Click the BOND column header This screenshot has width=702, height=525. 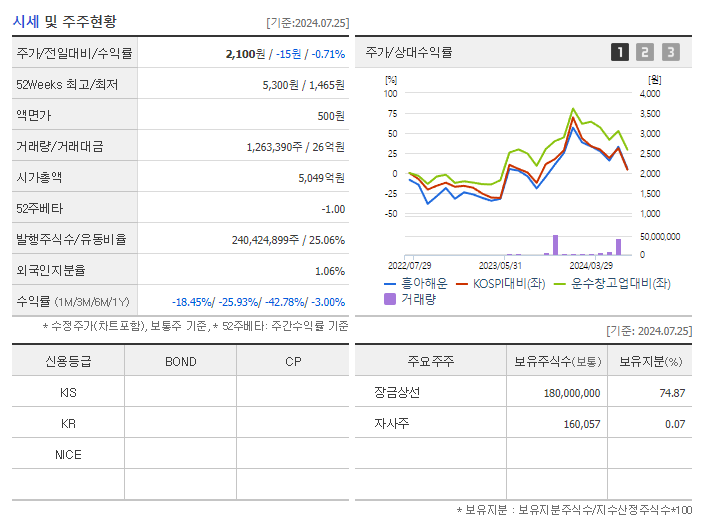click(x=180, y=362)
